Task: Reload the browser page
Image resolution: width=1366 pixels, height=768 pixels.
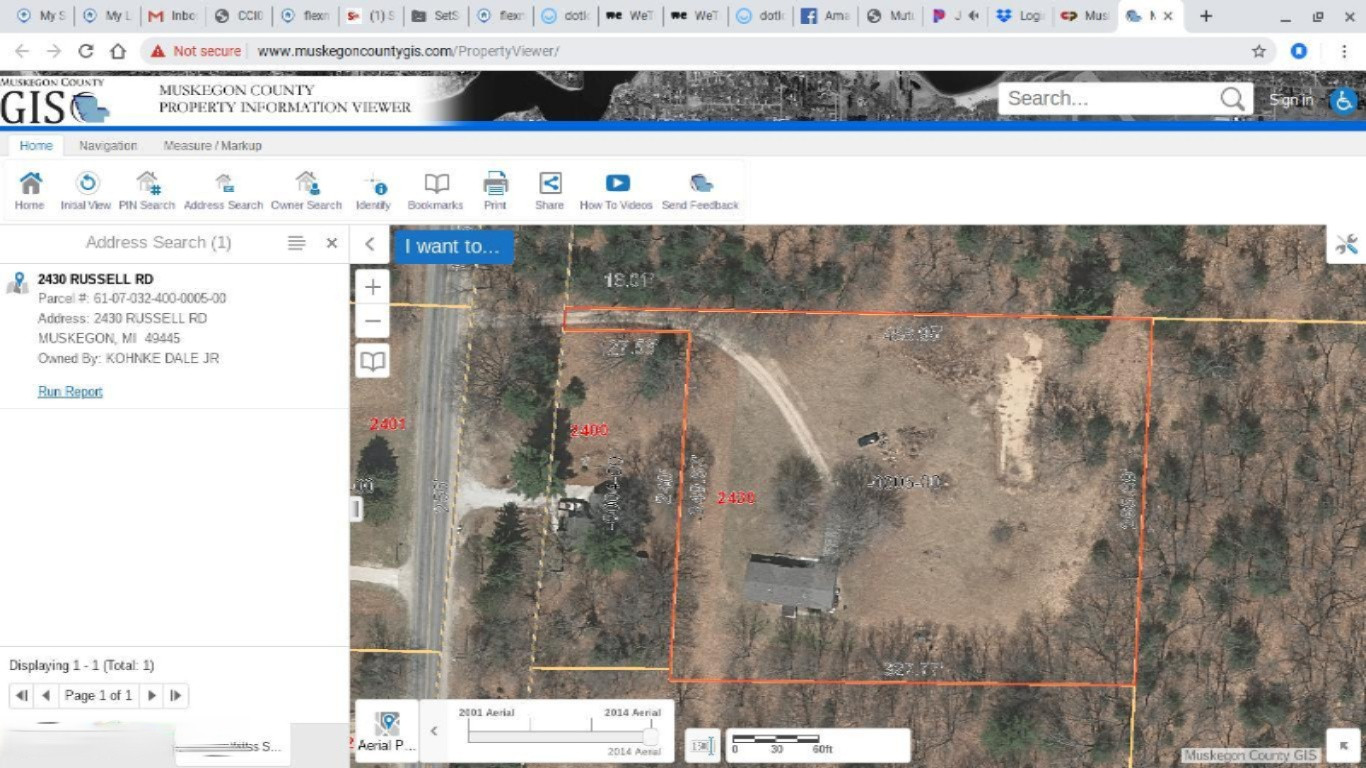Action: tap(86, 51)
